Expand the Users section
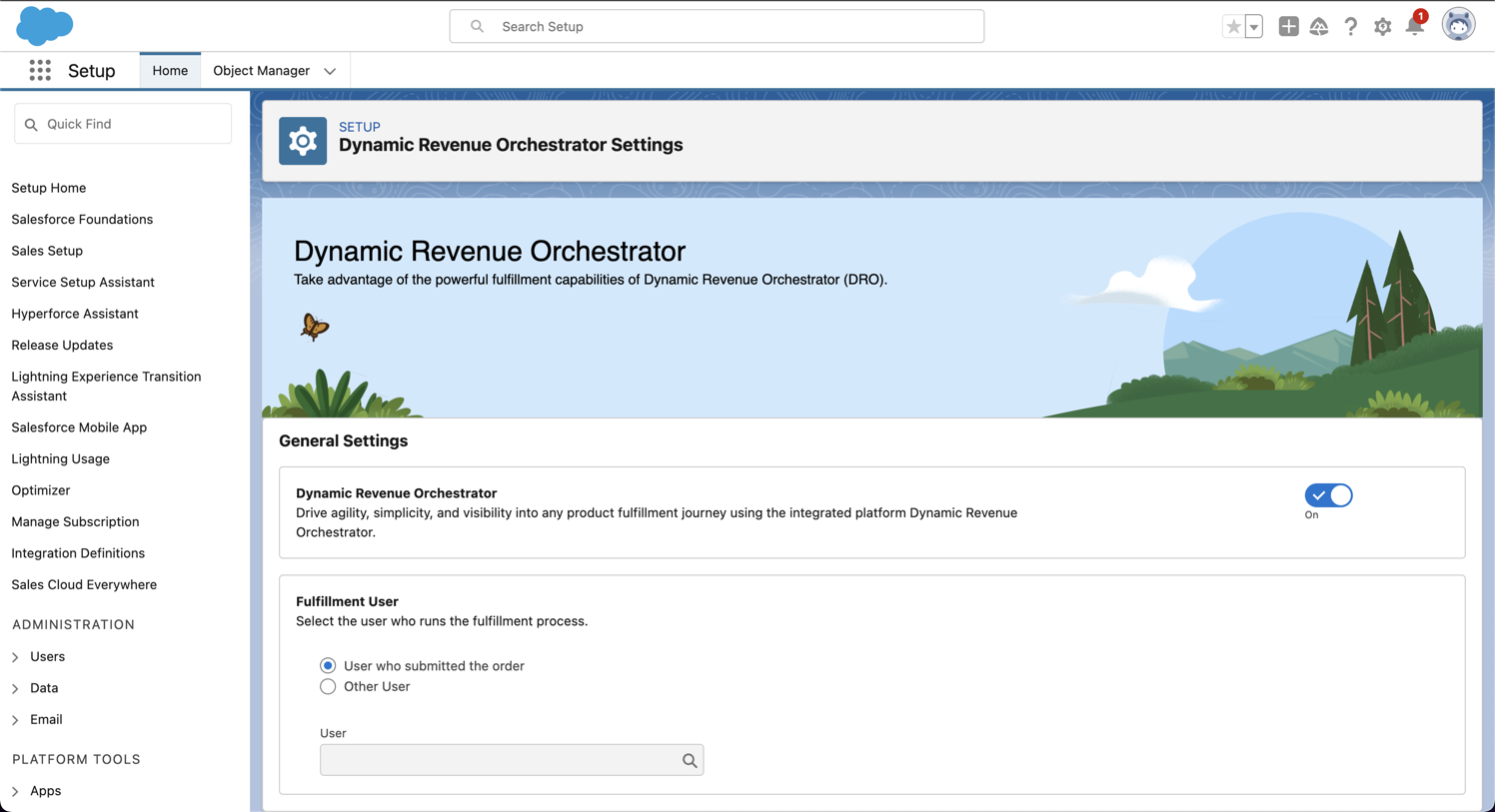The height and width of the screenshot is (812, 1495). pos(15,657)
